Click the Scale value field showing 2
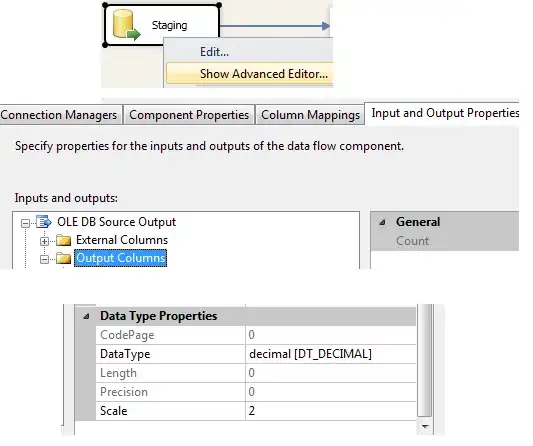533x446 pixels. [x=330, y=411]
